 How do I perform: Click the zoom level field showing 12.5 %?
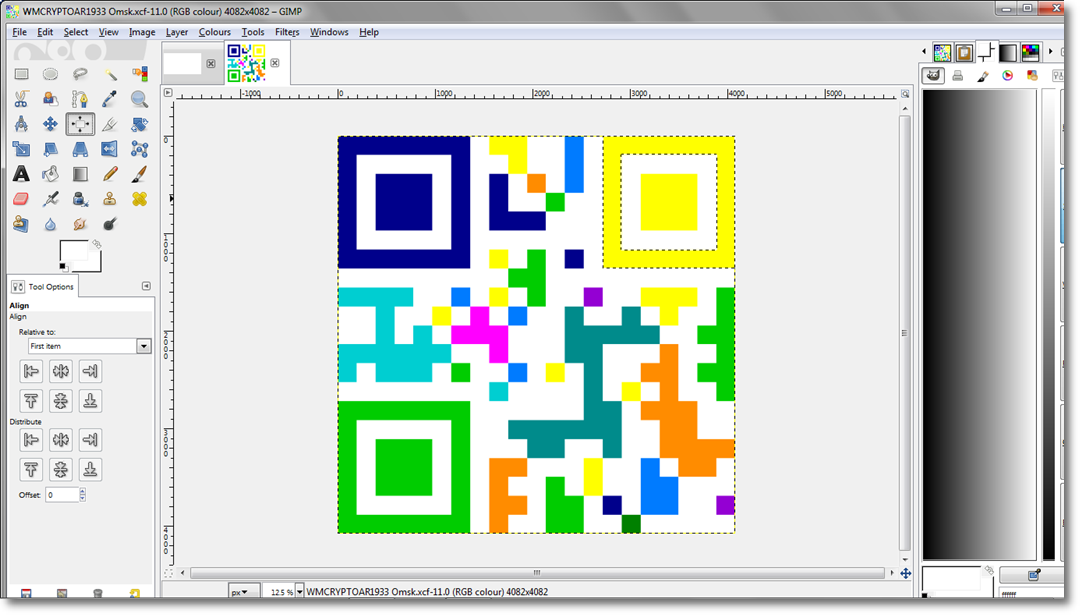281,592
